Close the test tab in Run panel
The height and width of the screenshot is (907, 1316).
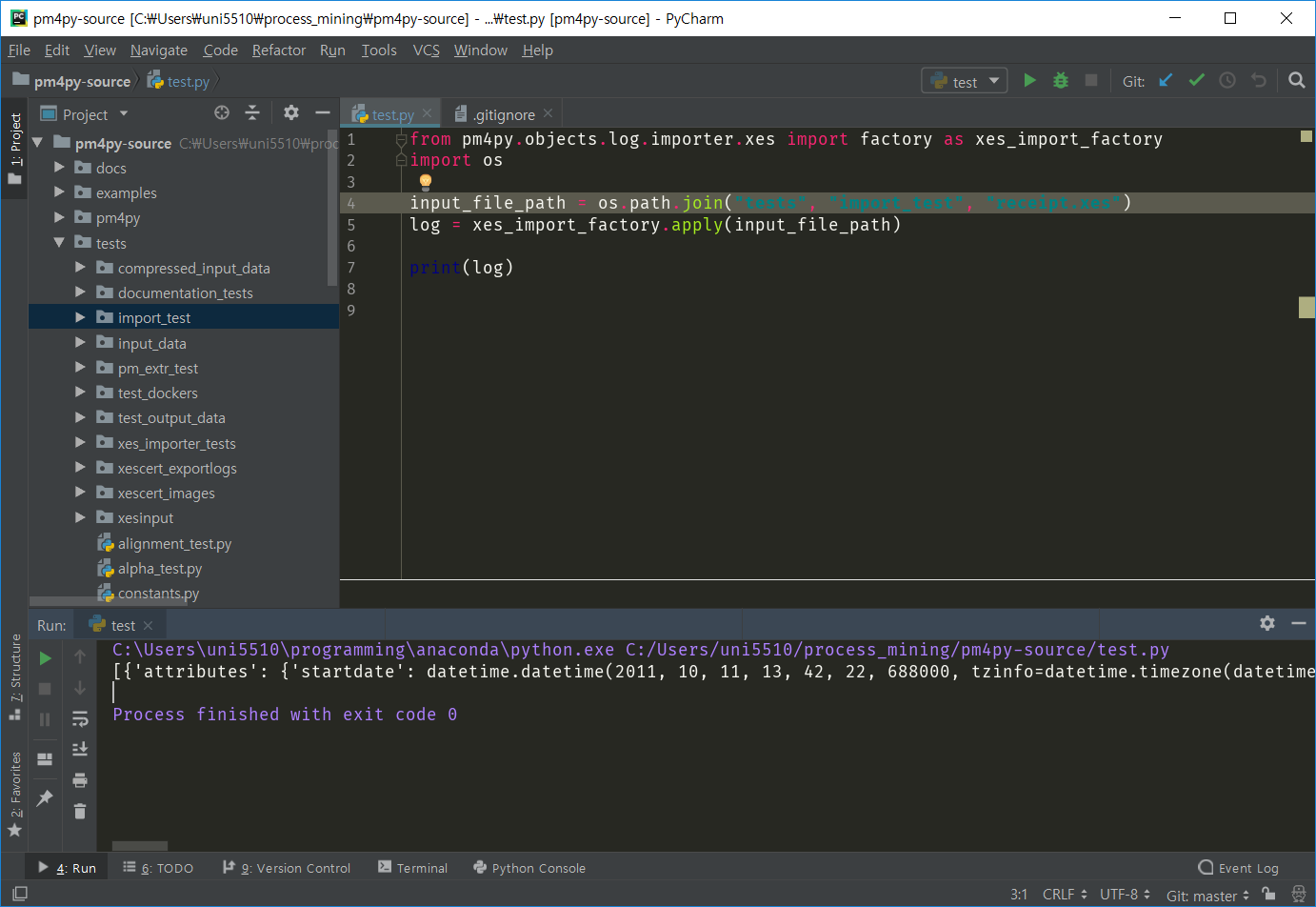(x=148, y=625)
